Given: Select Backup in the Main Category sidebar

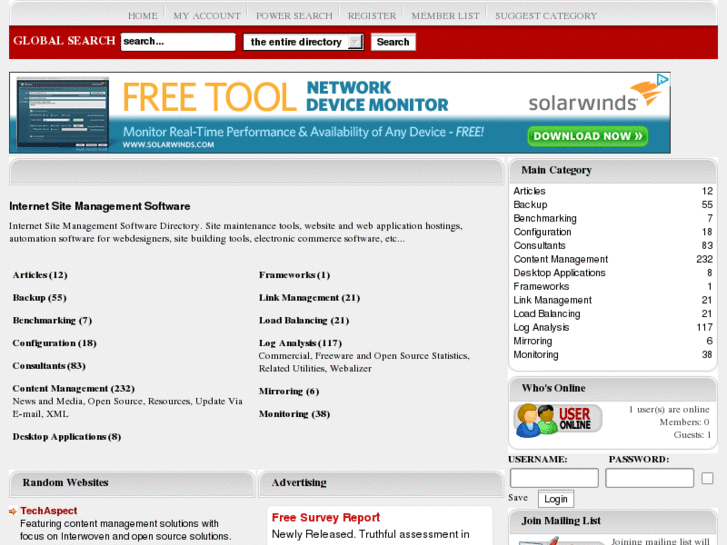Looking at the screenshot, I should (x=530, y=205).
